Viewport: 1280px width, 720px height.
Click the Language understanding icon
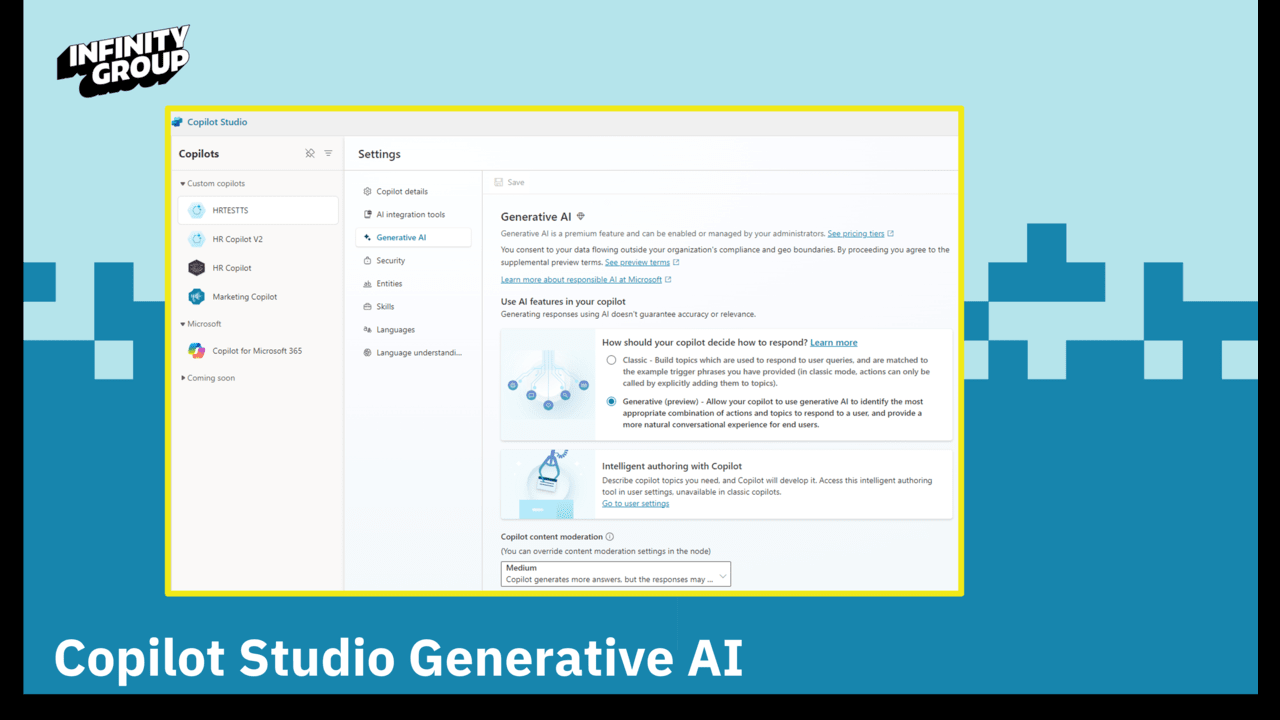[367, 353]
